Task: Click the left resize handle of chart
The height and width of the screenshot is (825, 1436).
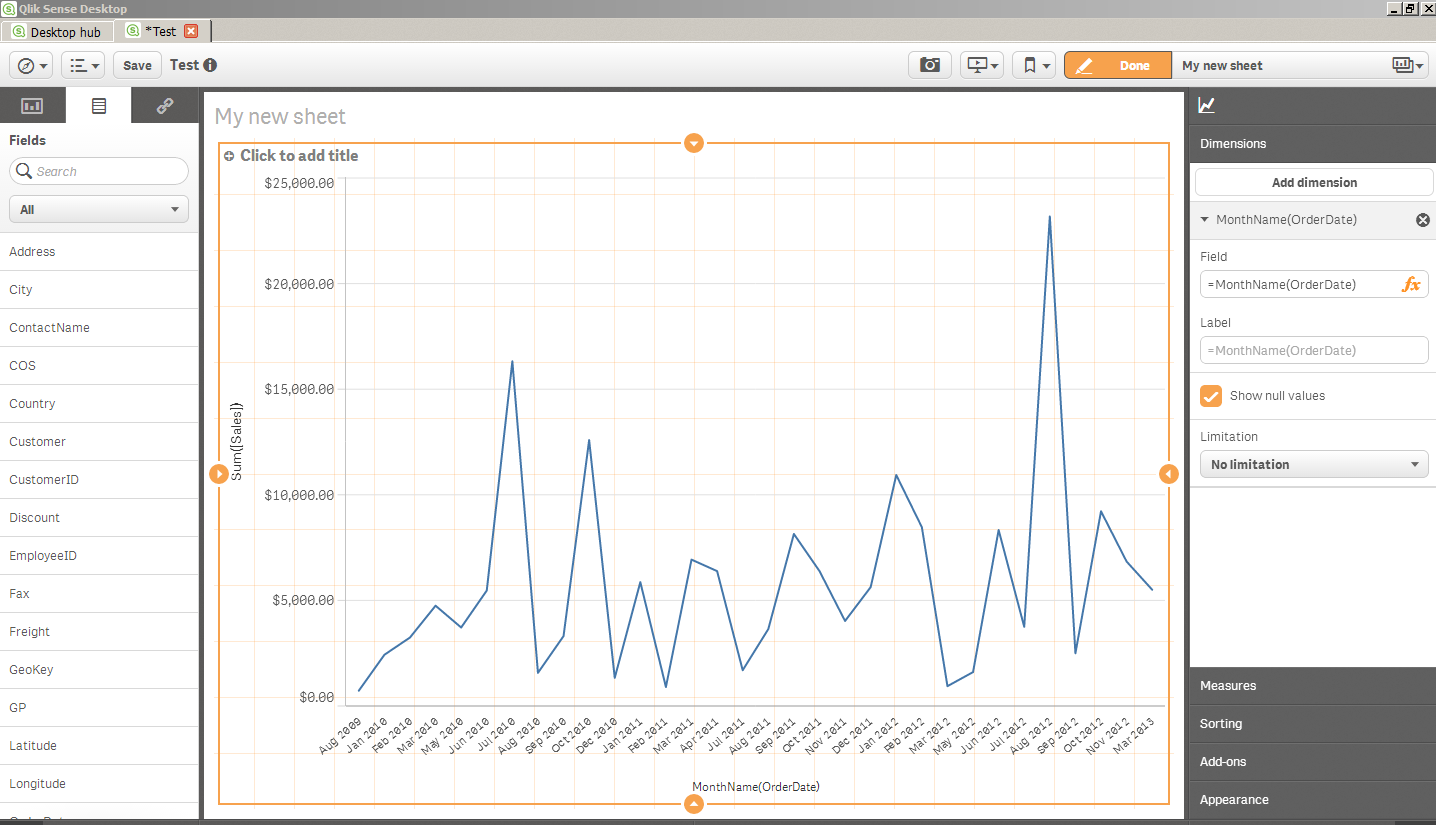Action: pos(219,473)
